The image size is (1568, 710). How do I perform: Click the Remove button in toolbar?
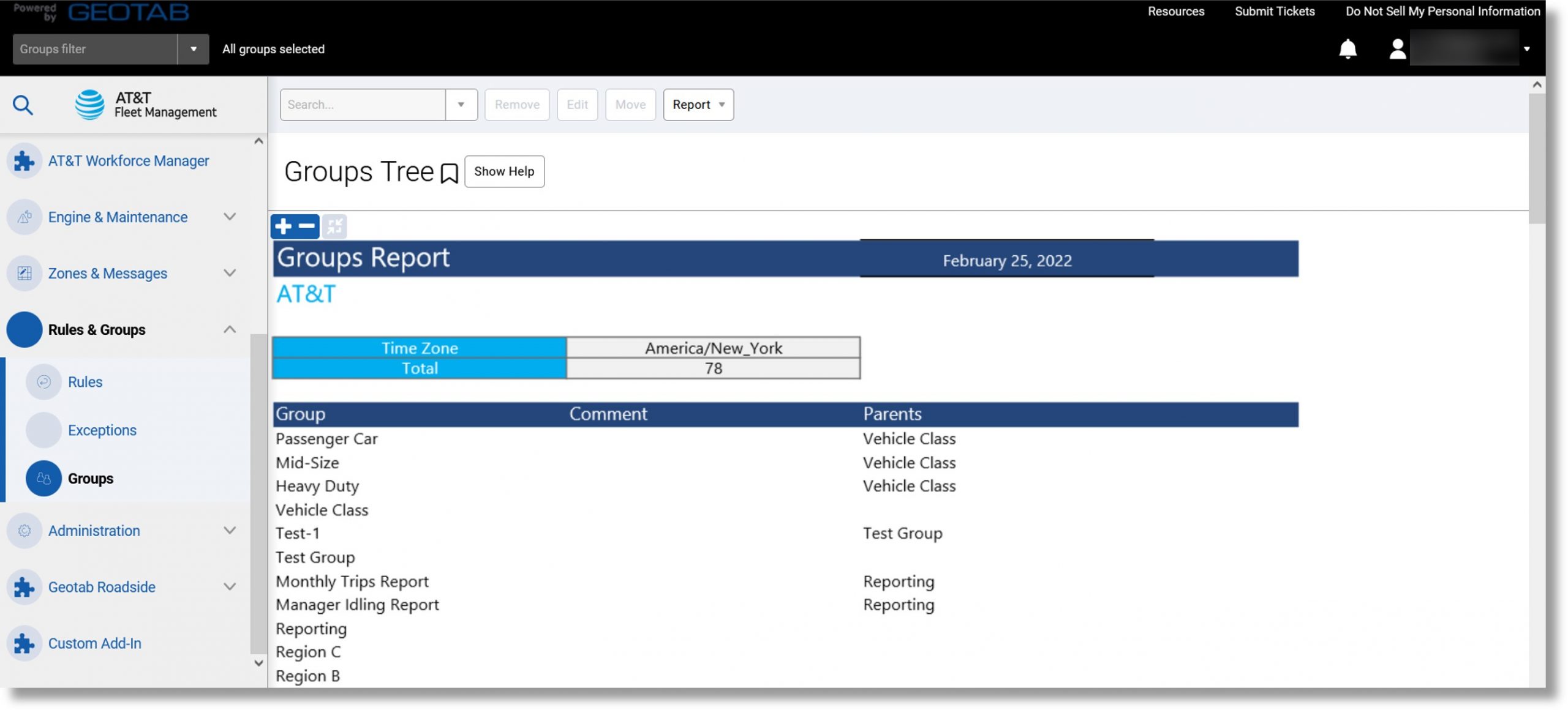pyautogui.click(x=517, y=104)
